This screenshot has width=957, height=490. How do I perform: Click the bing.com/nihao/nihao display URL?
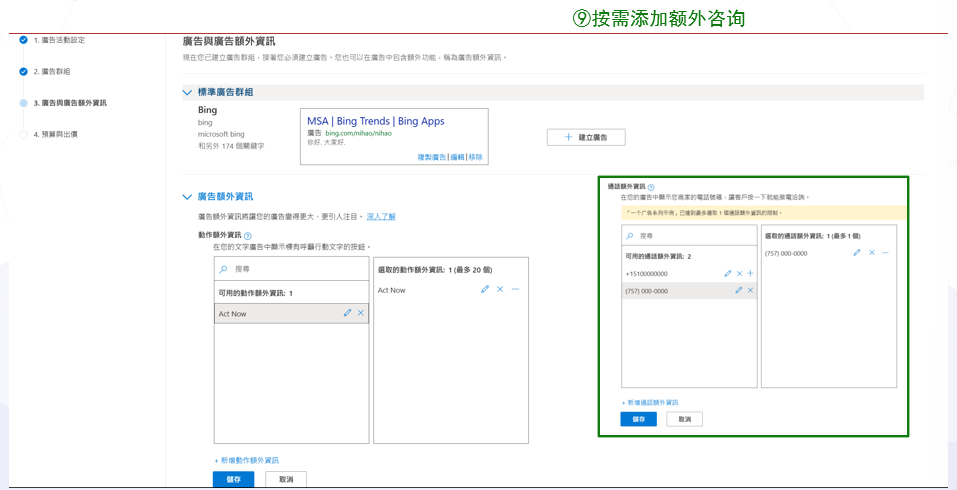(358, 133)
